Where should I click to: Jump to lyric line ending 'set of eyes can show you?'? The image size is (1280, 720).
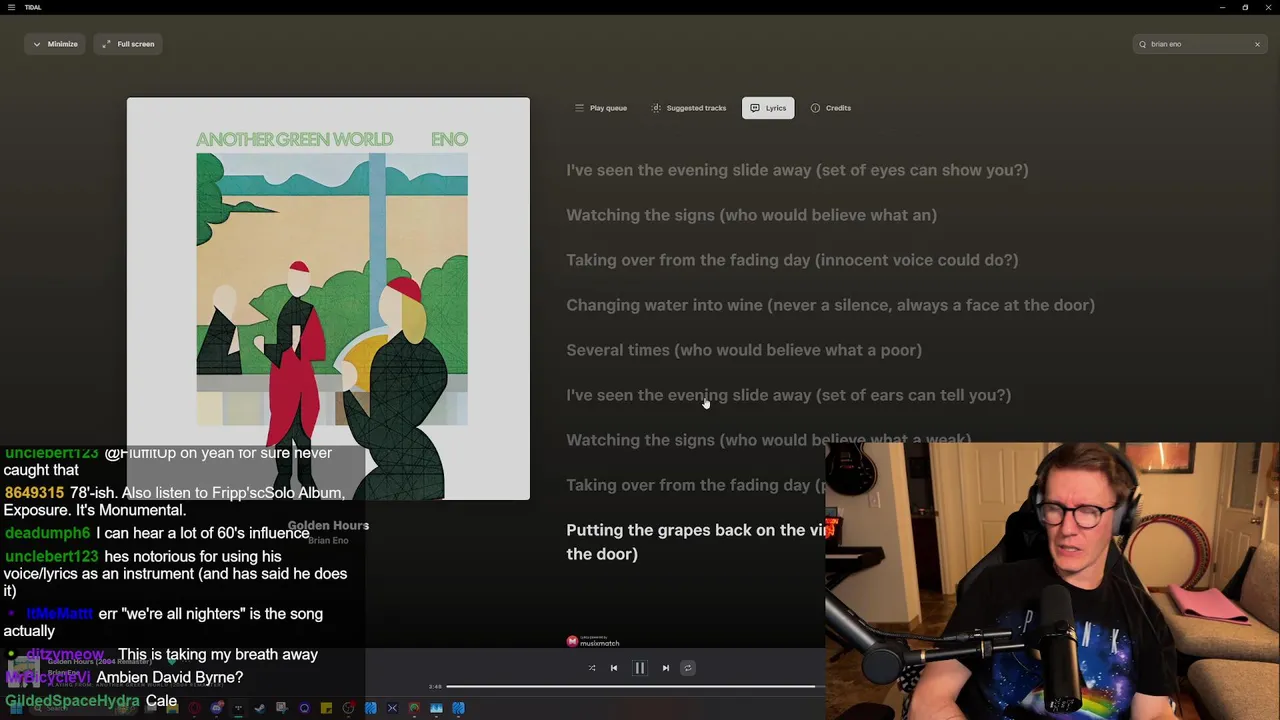tap(797, 170)
